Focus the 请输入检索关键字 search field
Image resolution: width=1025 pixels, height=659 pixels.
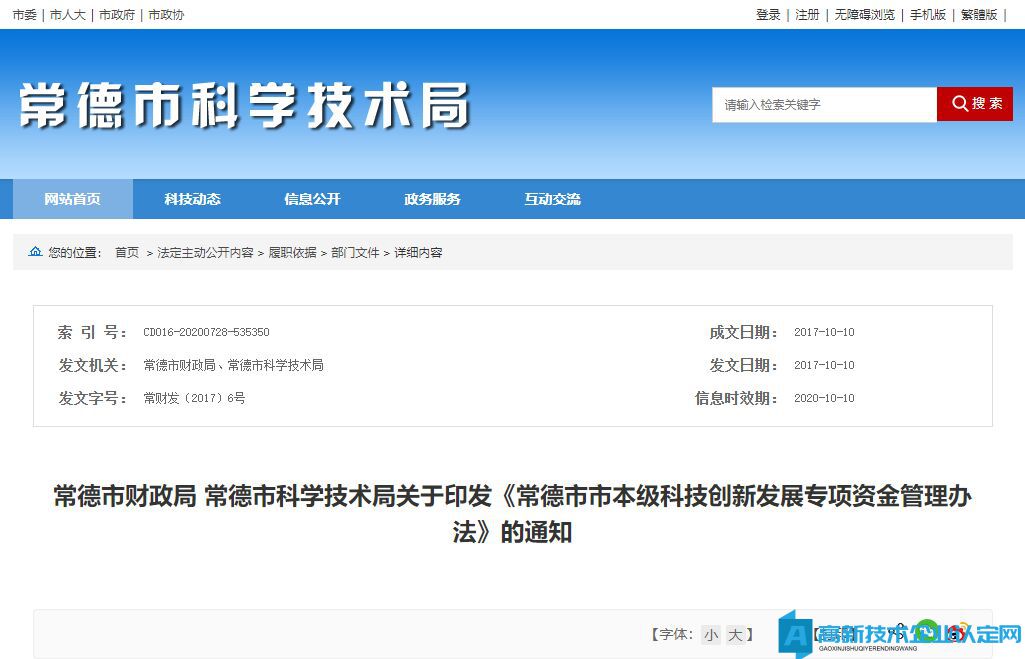(824, 105)
